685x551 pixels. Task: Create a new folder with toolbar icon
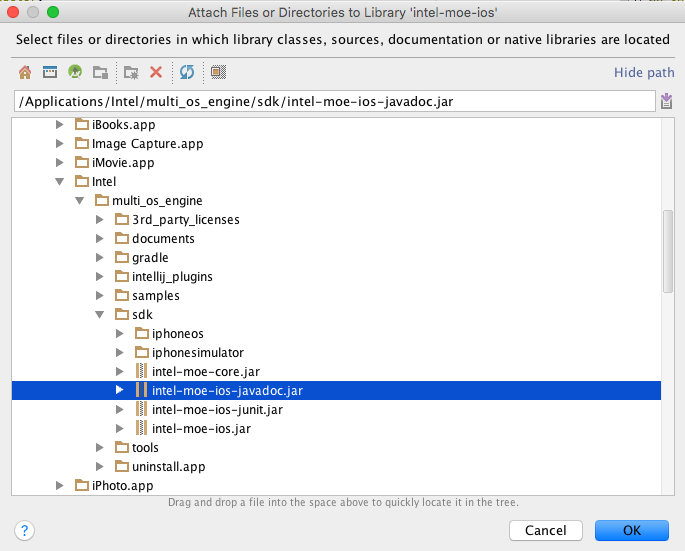pyautogui.click(x=131, y=72)
